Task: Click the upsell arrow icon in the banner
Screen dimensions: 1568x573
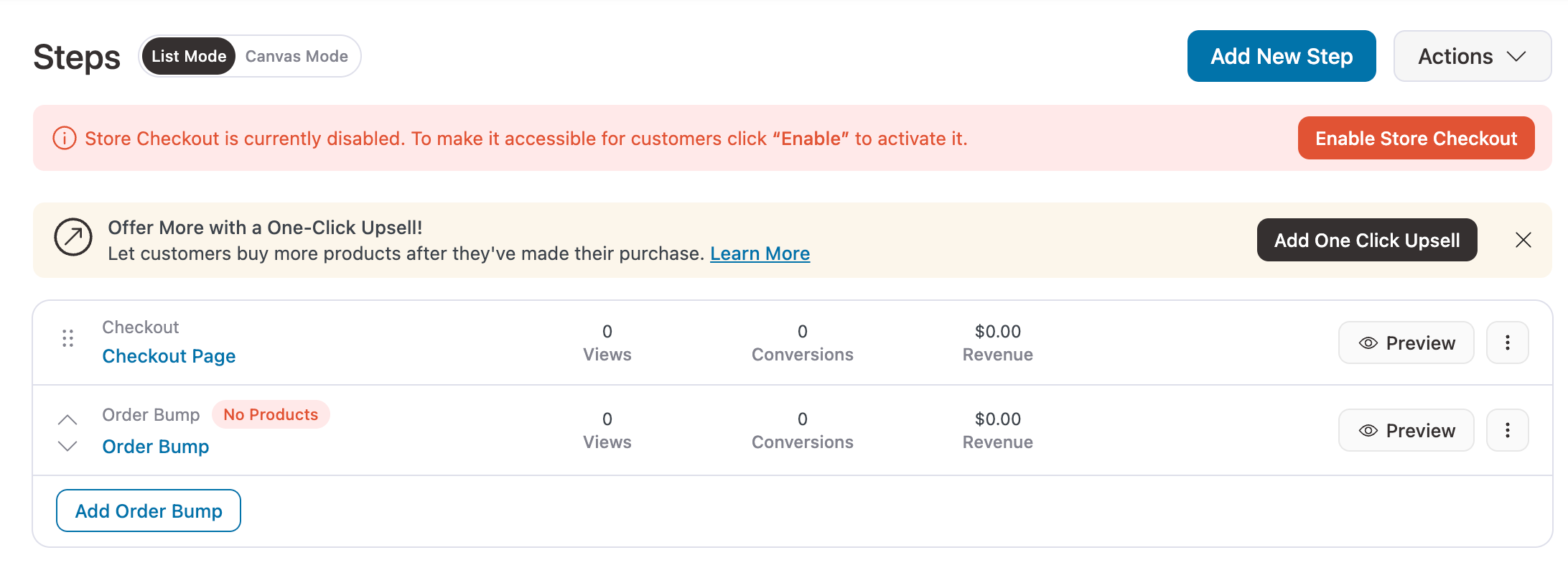Action: click(x=73, y=236)
